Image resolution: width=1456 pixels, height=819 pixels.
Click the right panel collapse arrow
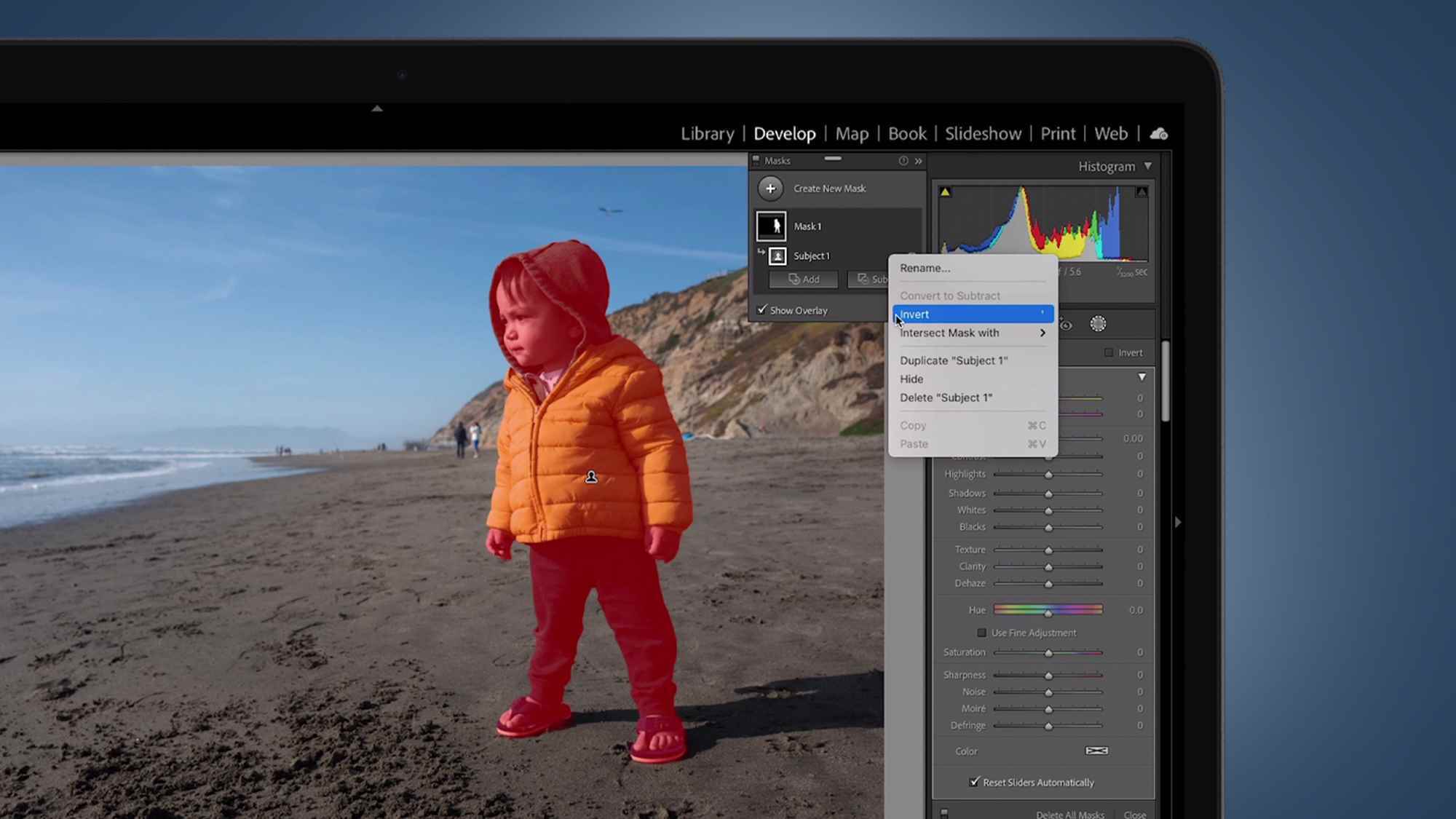pyautogui.click(x=1178, y=521)
